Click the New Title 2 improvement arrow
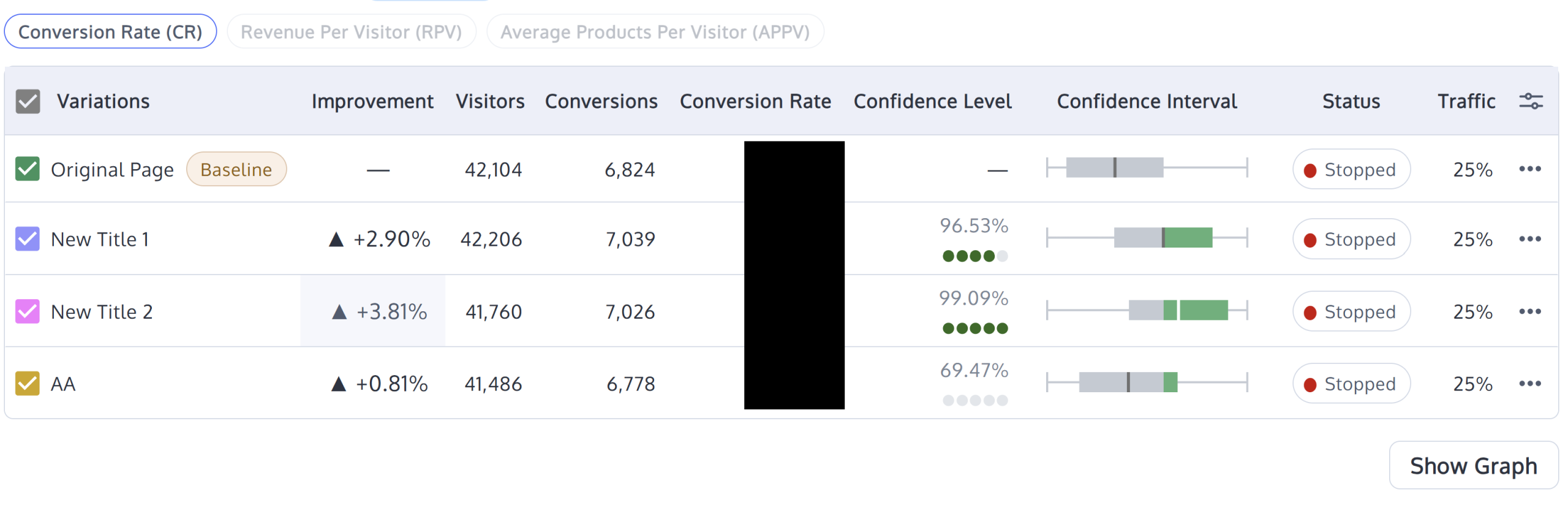The image size is (1568, 505). click(x=339, y=312)
